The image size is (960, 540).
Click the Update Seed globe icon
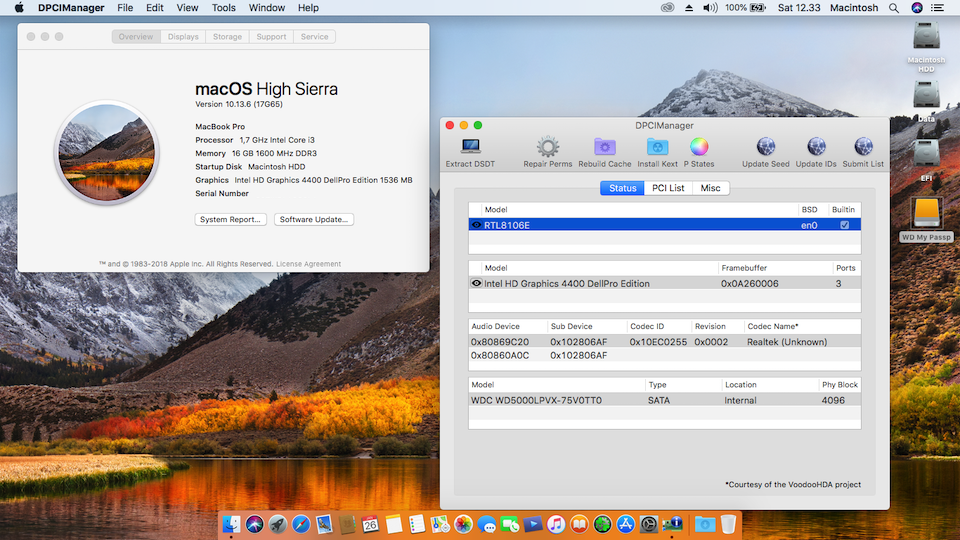(x=766, y=148)
